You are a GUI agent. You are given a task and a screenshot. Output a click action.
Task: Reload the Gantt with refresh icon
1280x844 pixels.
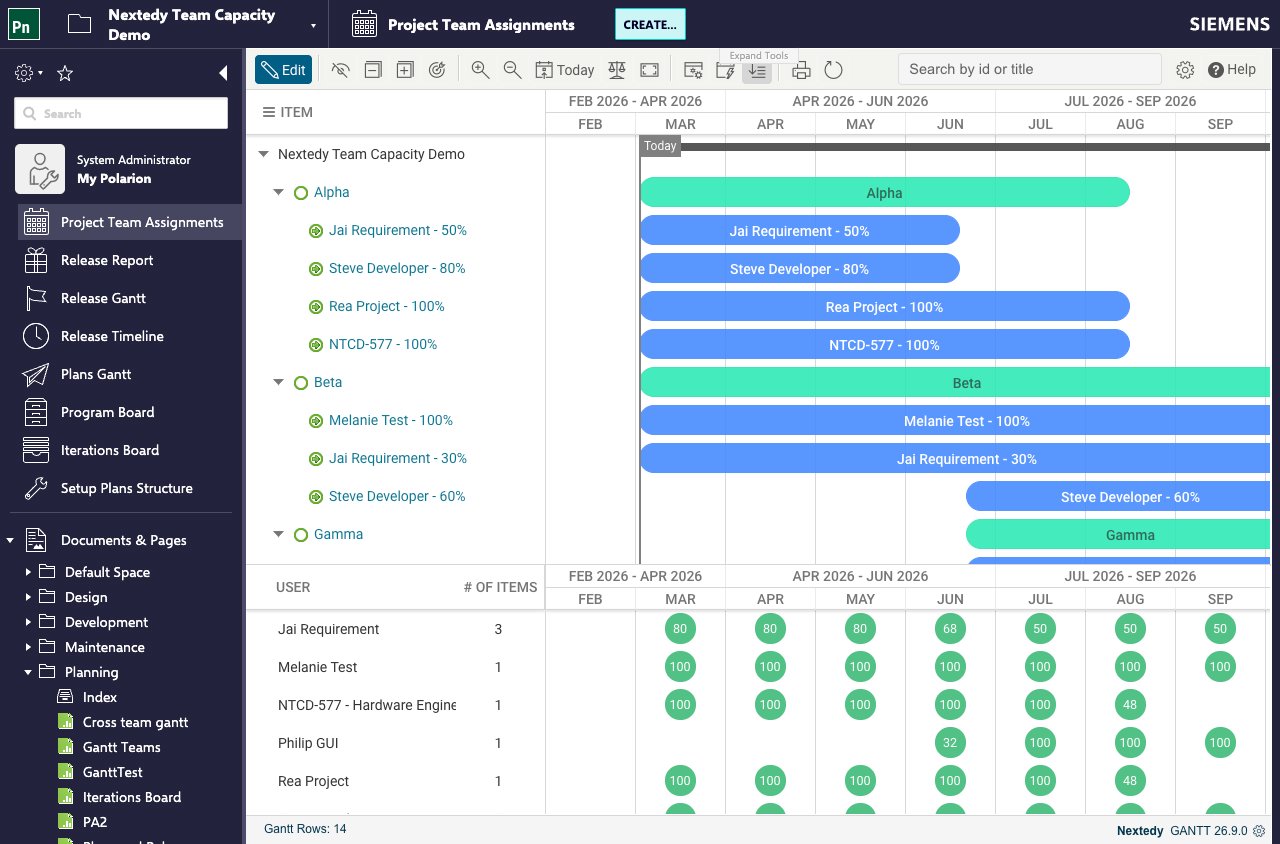click(833, 70)
